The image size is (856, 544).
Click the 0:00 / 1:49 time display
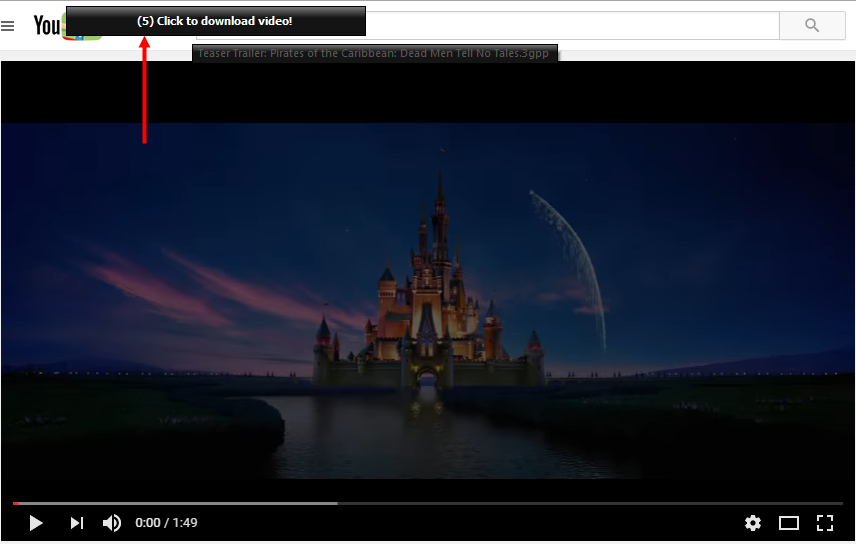click(x=166, y=523)
